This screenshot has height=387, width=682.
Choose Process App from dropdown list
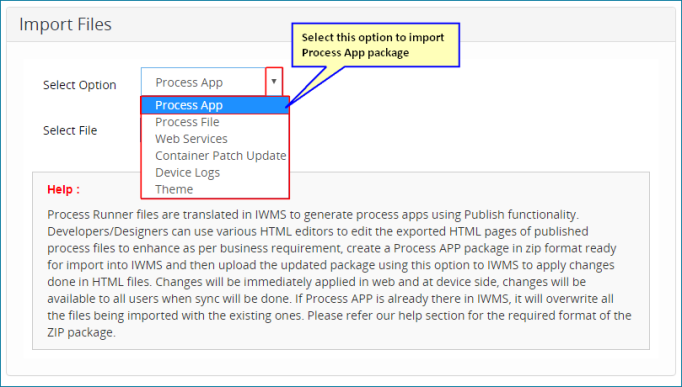(x=215, y=105)
